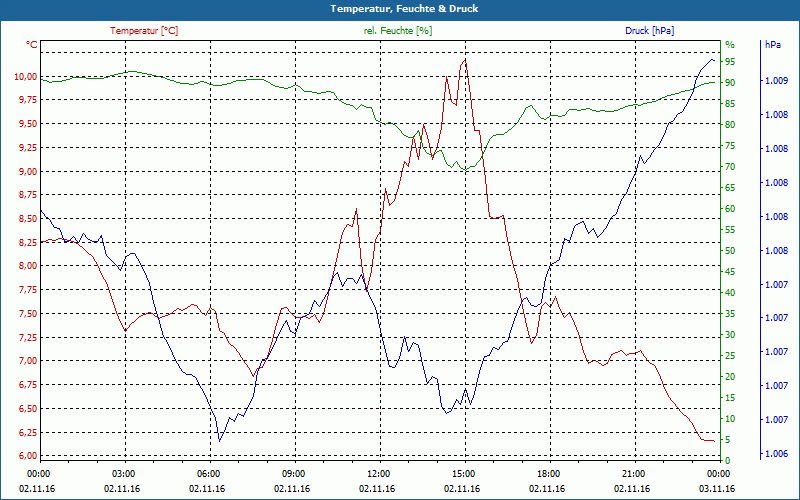
Task: Click the '09:00' time axis label
Action: point(293,474)
